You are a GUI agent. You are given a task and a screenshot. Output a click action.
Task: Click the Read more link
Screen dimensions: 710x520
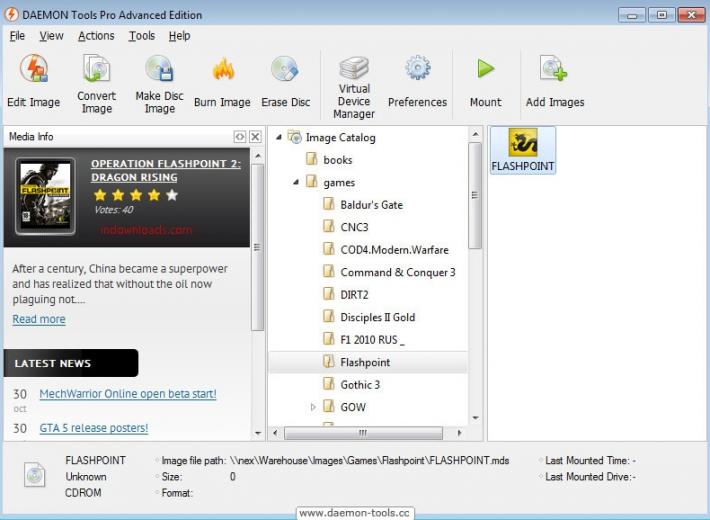[39, 319]
